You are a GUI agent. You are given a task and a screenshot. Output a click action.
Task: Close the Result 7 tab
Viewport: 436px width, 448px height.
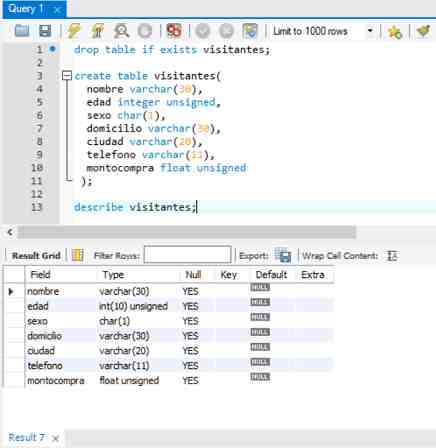coord(56,438)
